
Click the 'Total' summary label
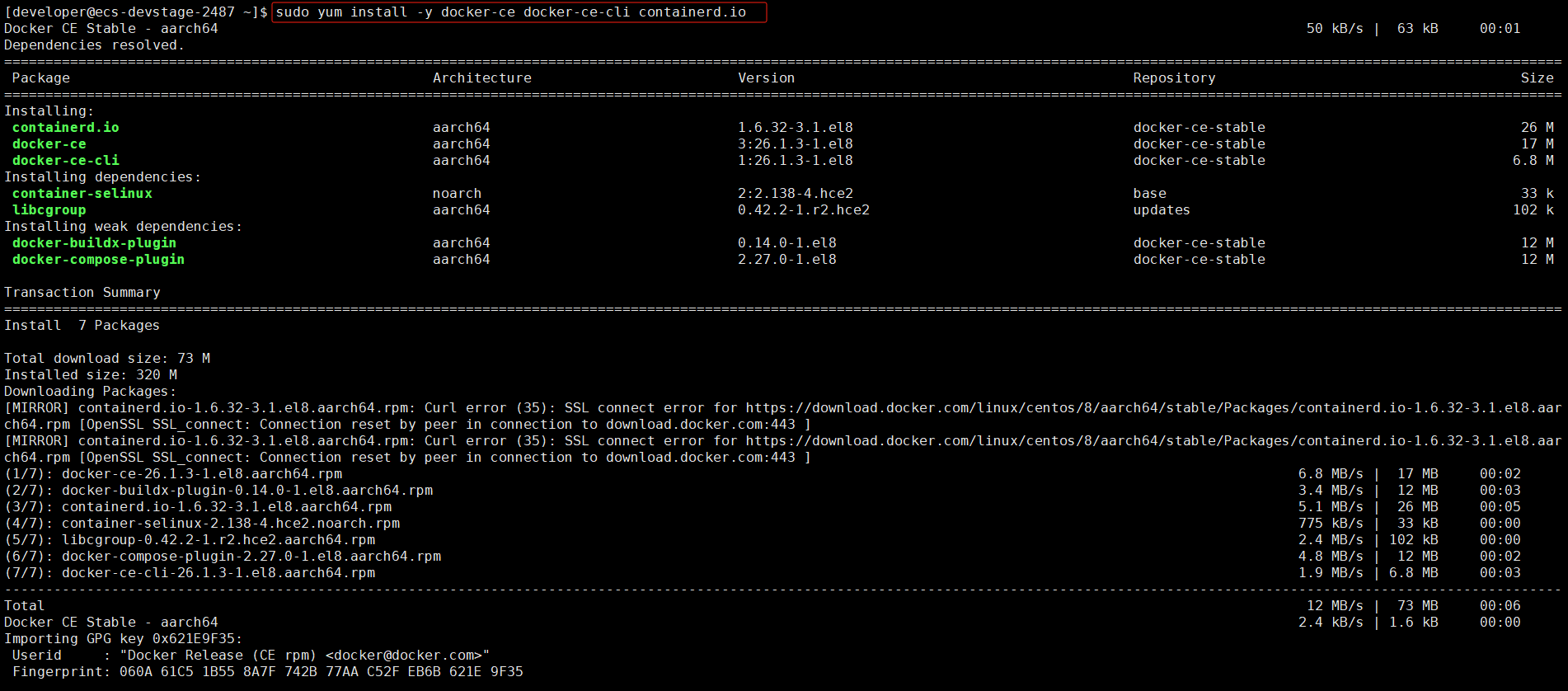[x=25, y=606]
